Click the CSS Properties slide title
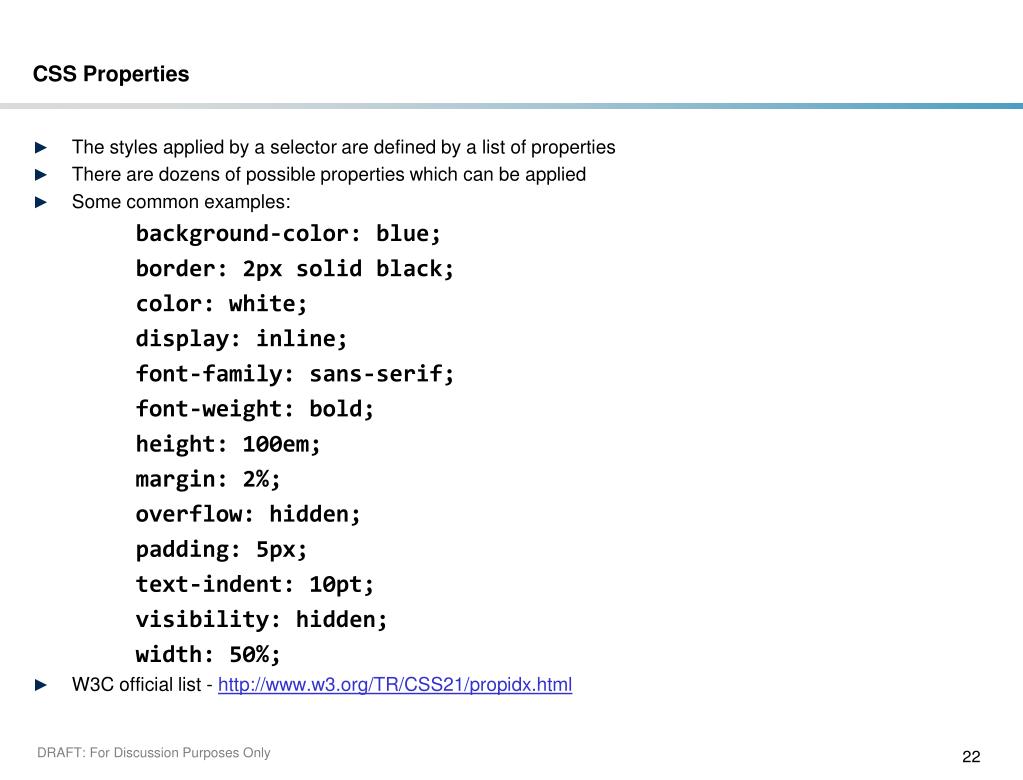Screen dimensions: 1023x780 tap(111, 74)
